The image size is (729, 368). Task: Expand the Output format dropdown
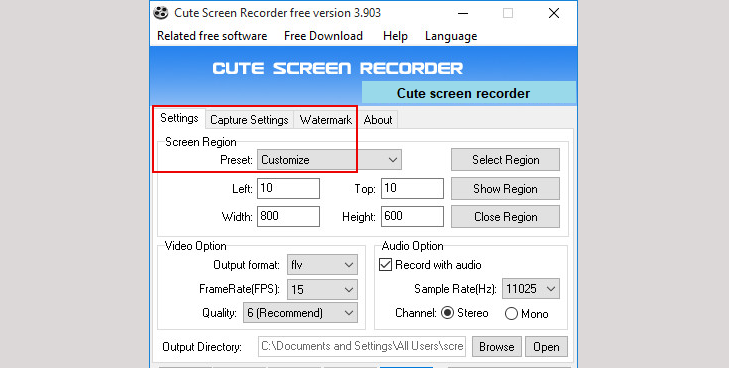tap(322, 265)
